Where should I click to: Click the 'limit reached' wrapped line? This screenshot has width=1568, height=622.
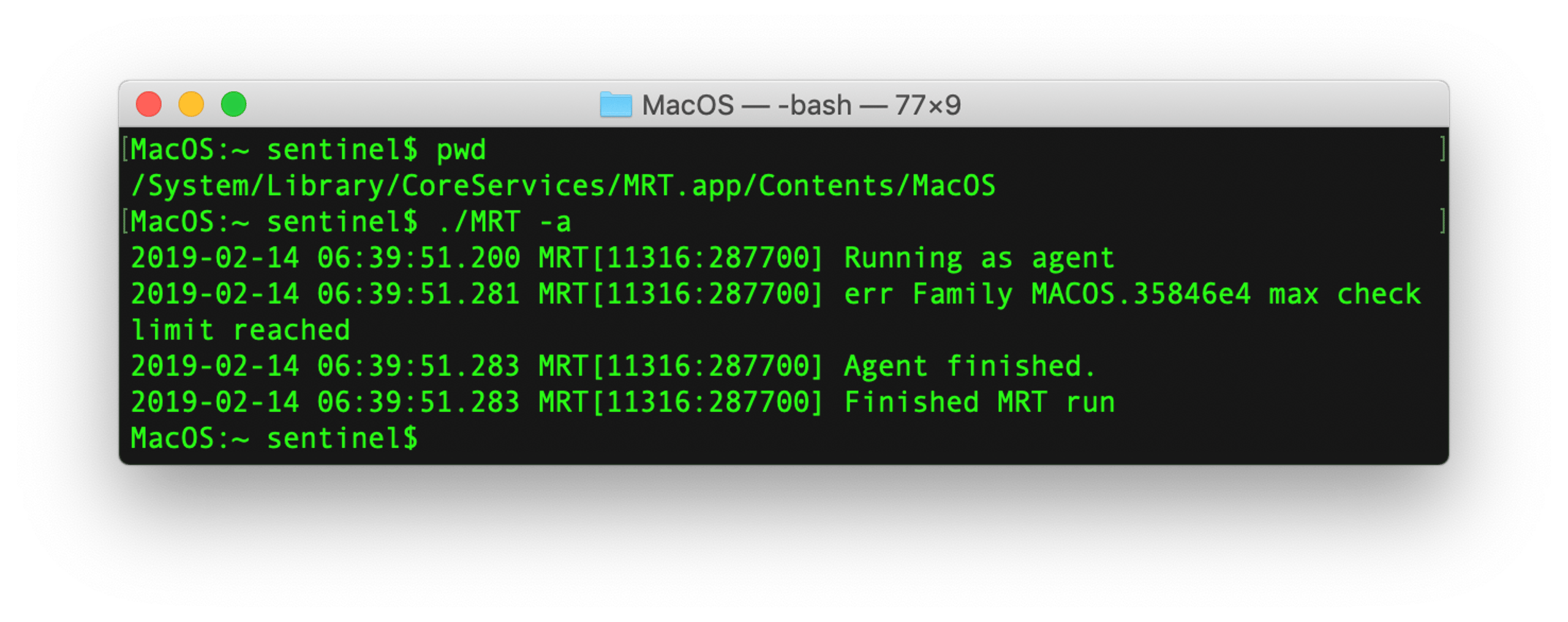point(240,330)
